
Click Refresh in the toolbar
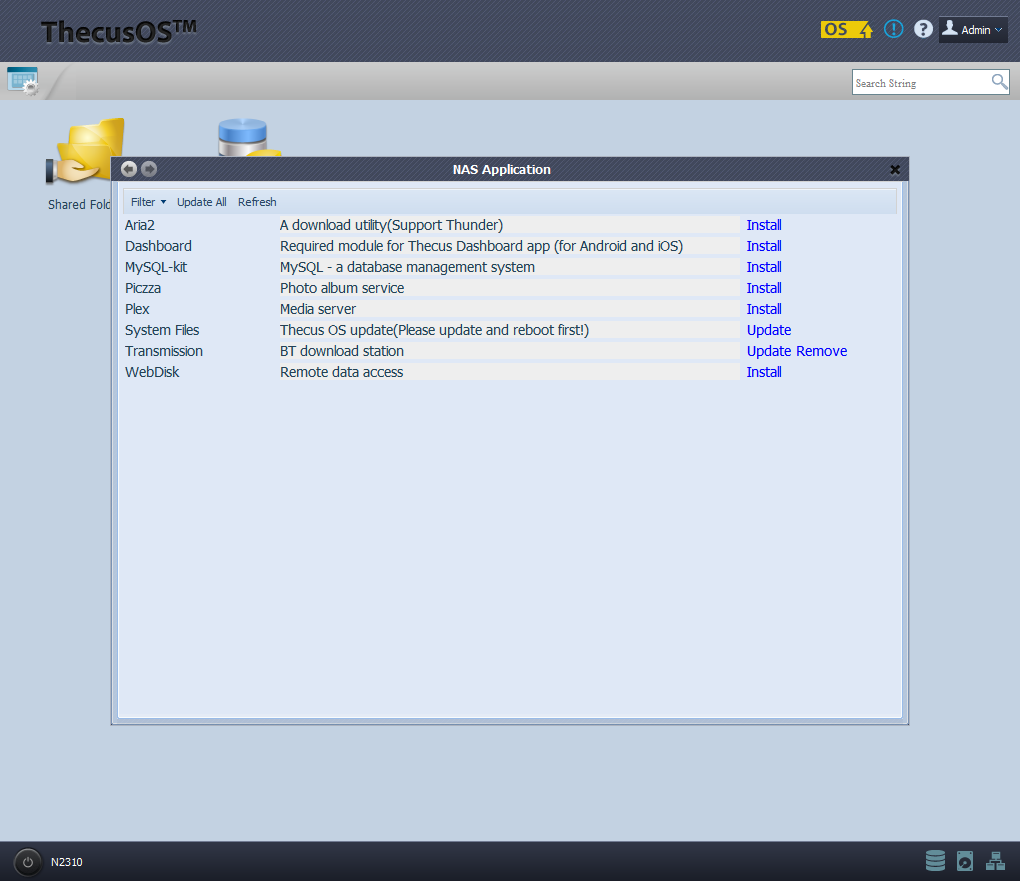coord(257,202)
